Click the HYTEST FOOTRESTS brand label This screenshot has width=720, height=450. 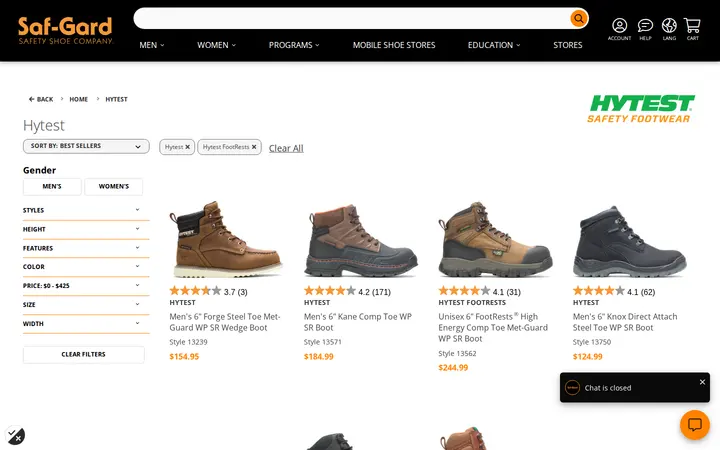(x=472, y=303)
